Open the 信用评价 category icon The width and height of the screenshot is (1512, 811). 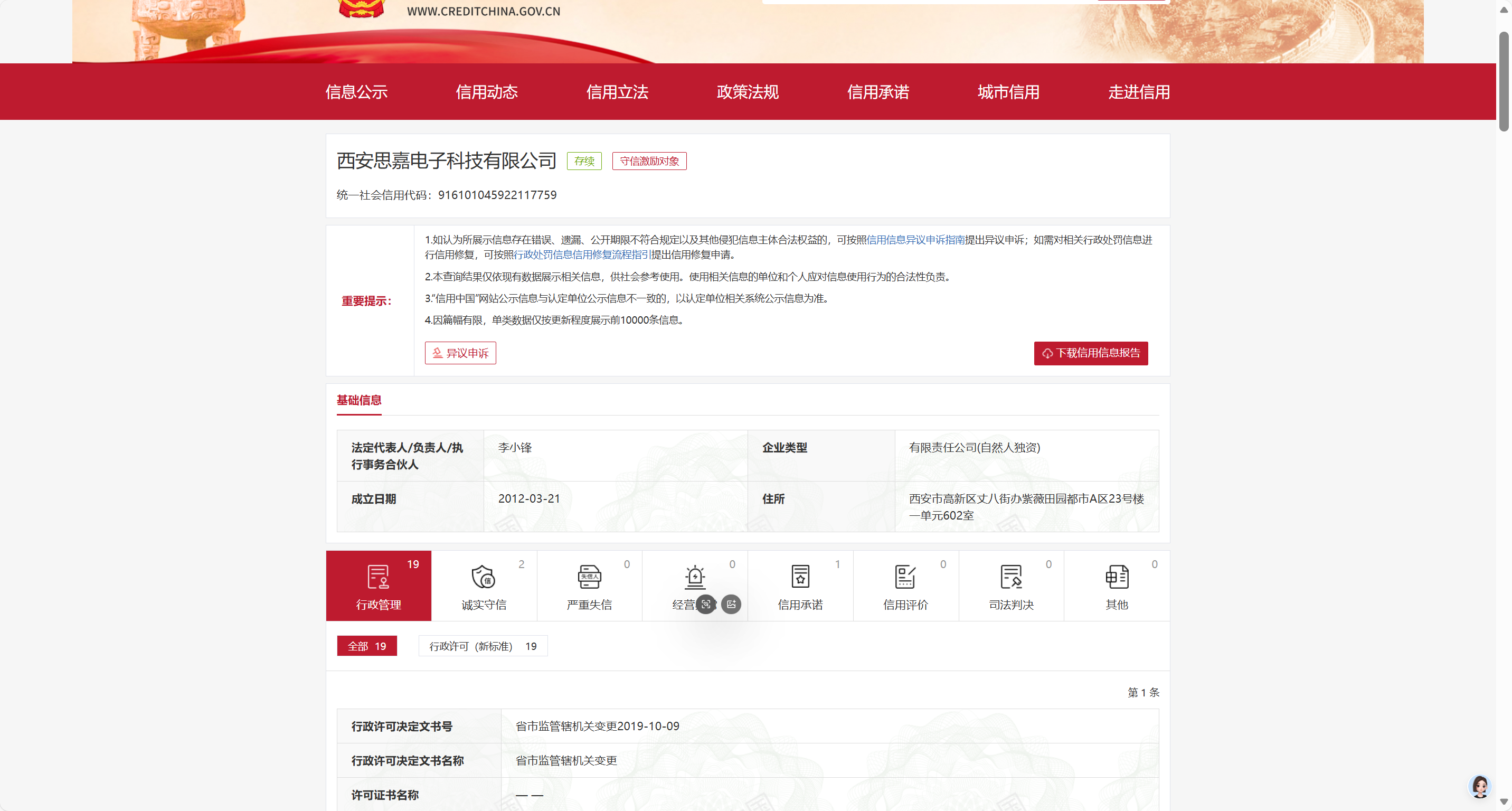pos(905,577)
